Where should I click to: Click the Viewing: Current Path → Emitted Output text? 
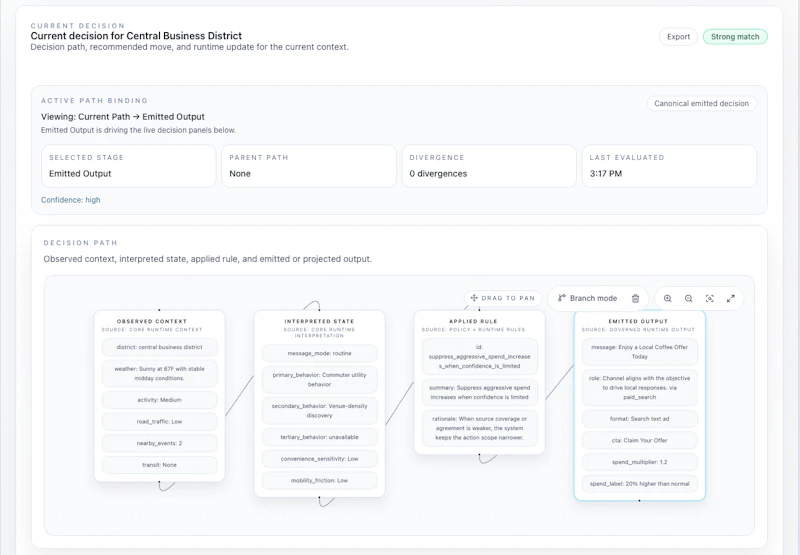click(122, 117)
